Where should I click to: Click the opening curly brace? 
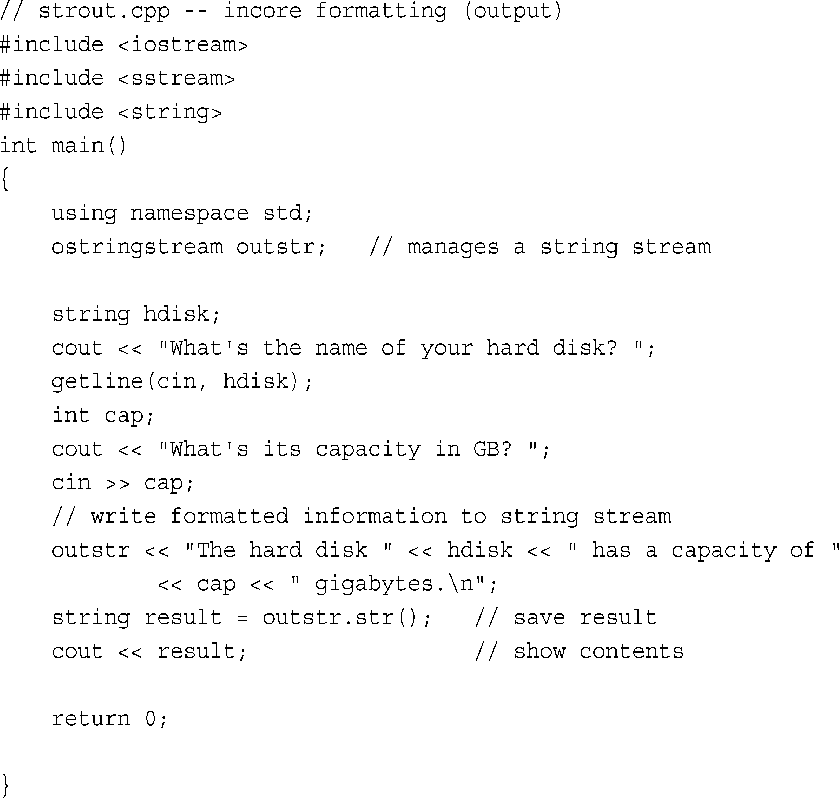click(x=5, y=179)
